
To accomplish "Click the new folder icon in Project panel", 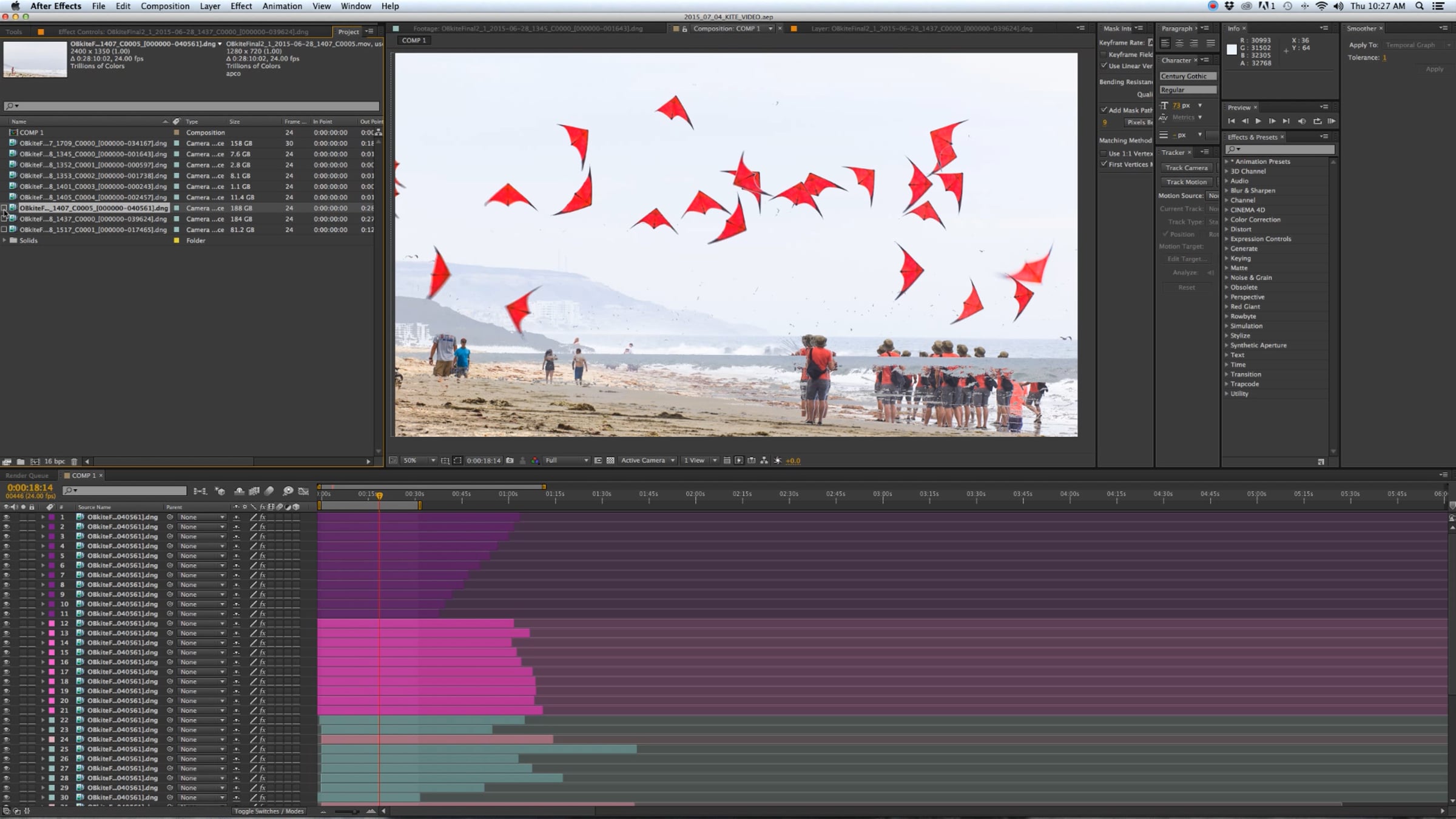I will pos(21,462).
